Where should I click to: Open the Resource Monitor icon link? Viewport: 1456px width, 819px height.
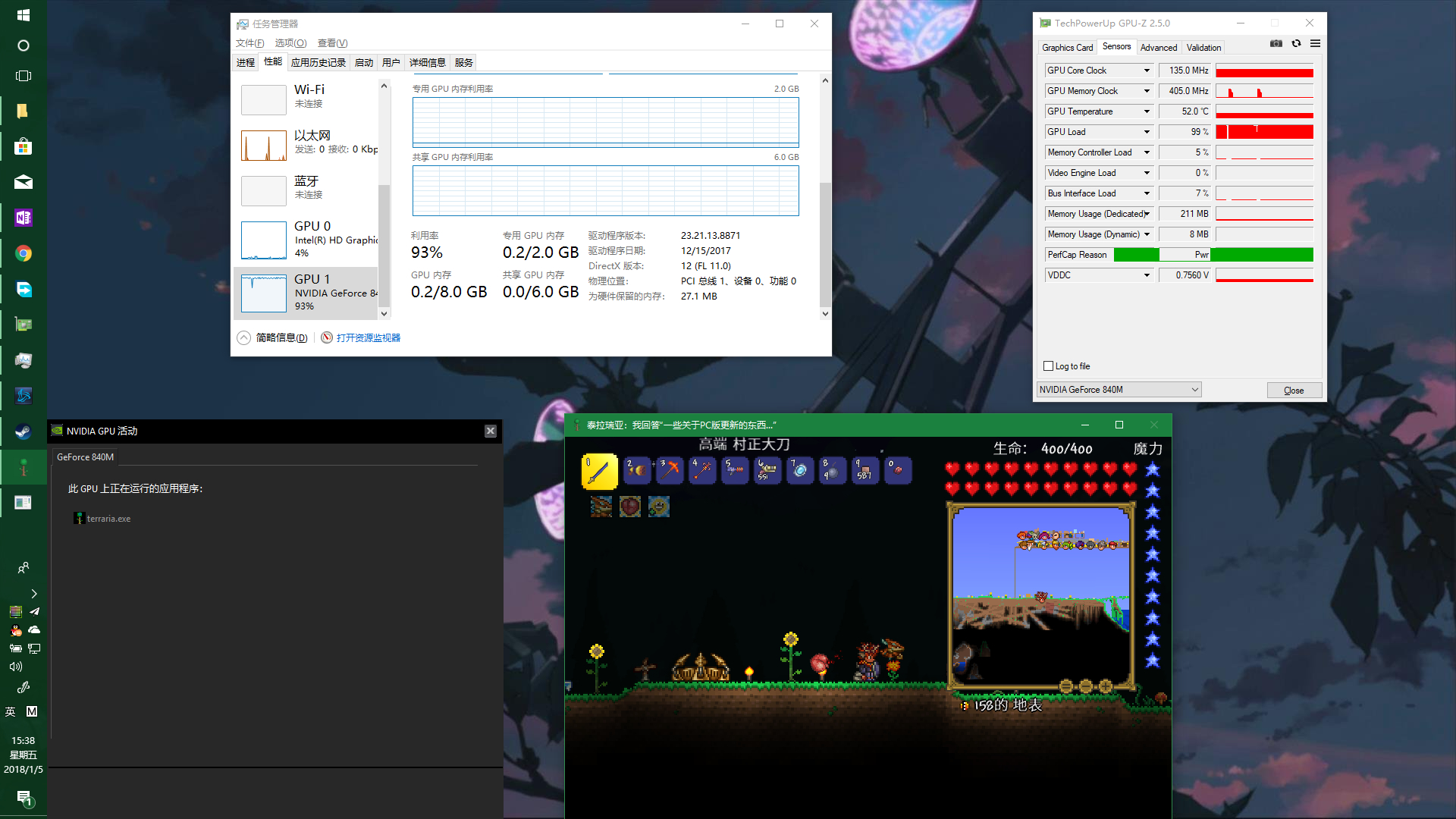327,337
